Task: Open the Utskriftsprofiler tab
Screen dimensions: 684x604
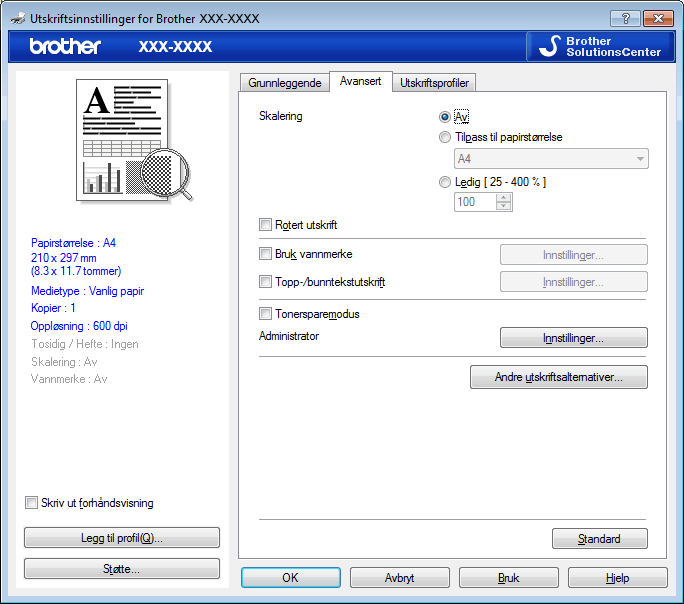Action: point(433,83)
